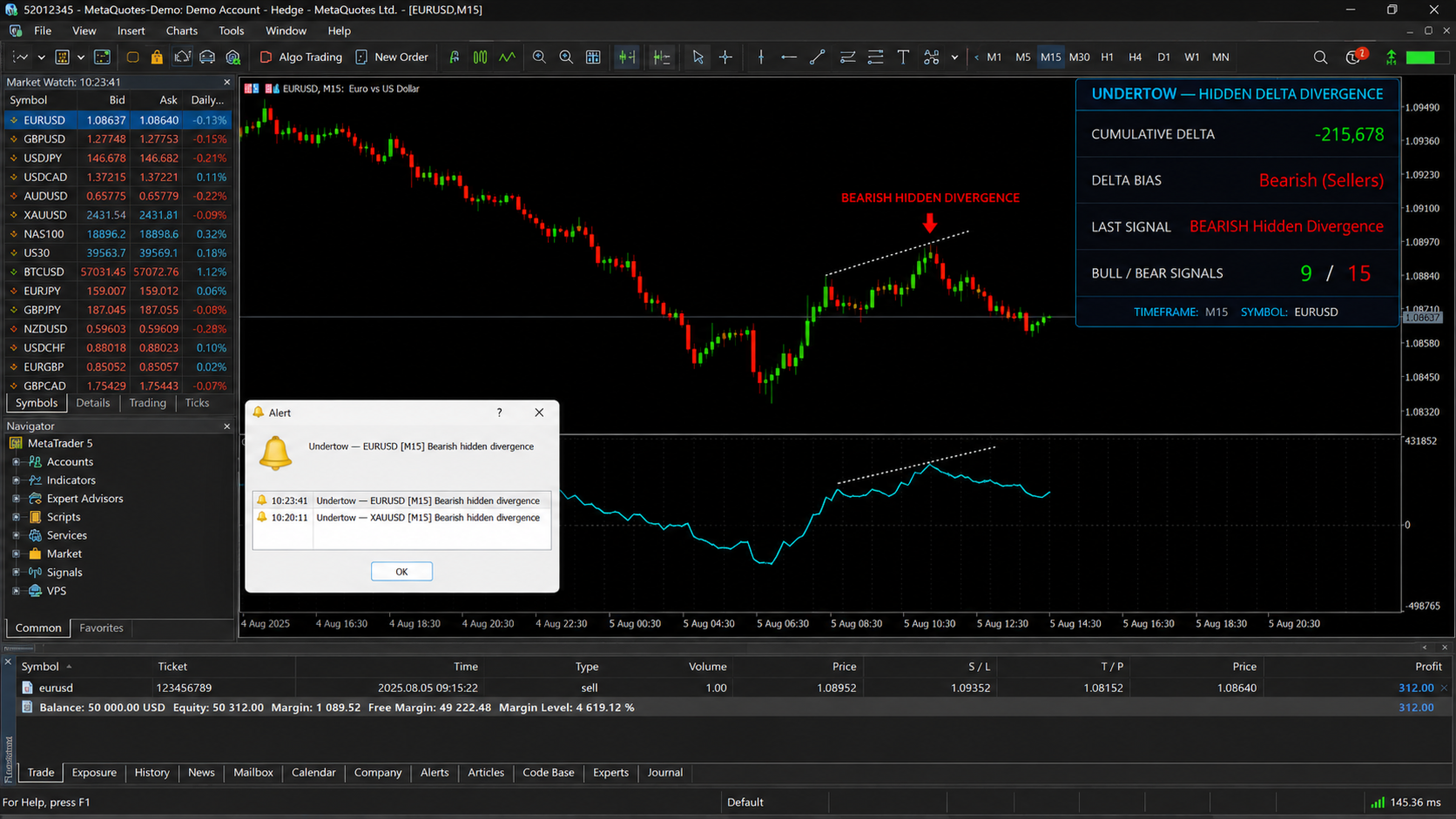This screenshot has width=1456, height=819.
Task: Switch chart to H1 timeframe
Action: point(1107,57)
